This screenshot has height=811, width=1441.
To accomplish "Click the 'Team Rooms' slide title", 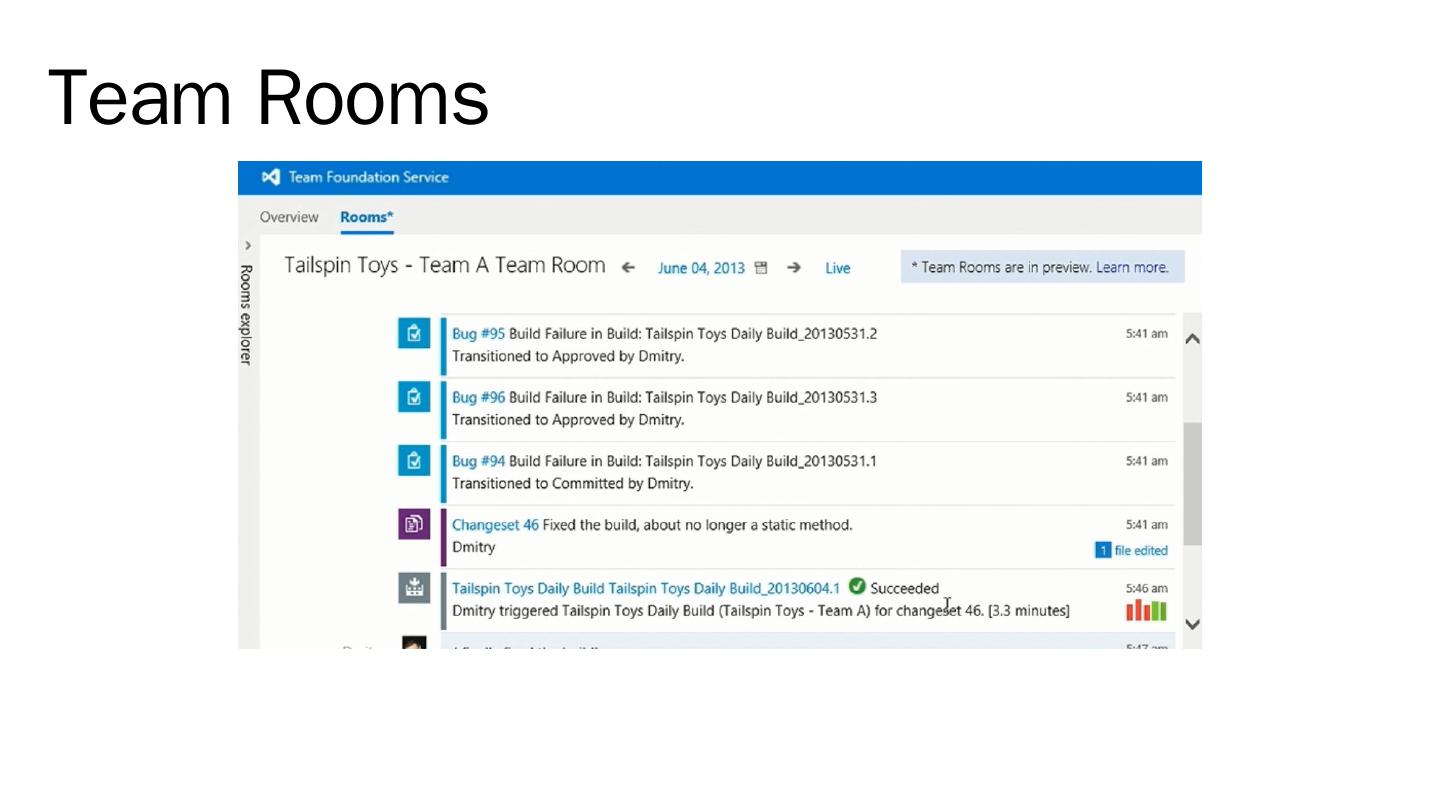I will 268,97.
